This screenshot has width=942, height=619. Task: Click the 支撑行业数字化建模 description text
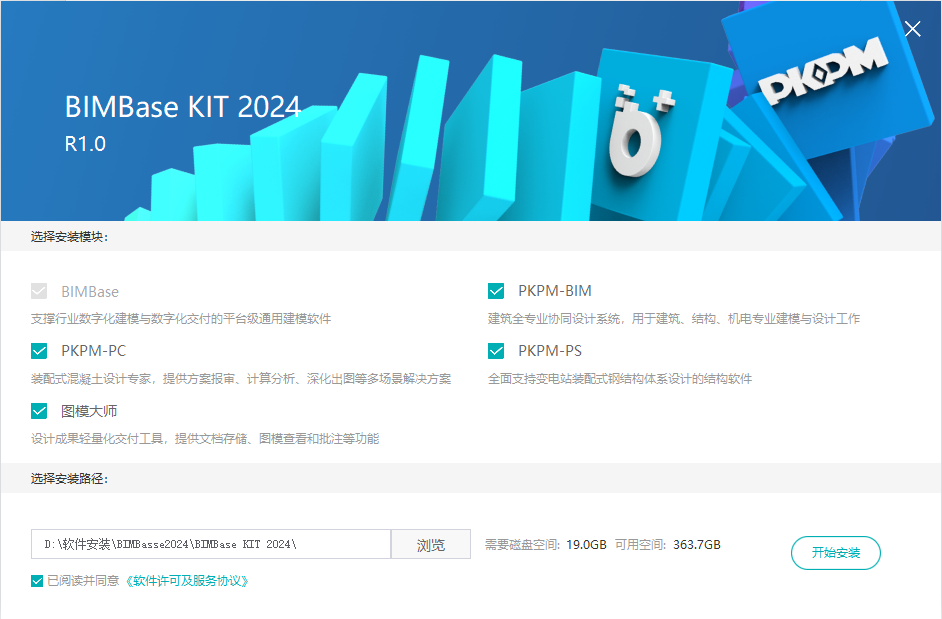pyautogui.click(x=181, y=319)
